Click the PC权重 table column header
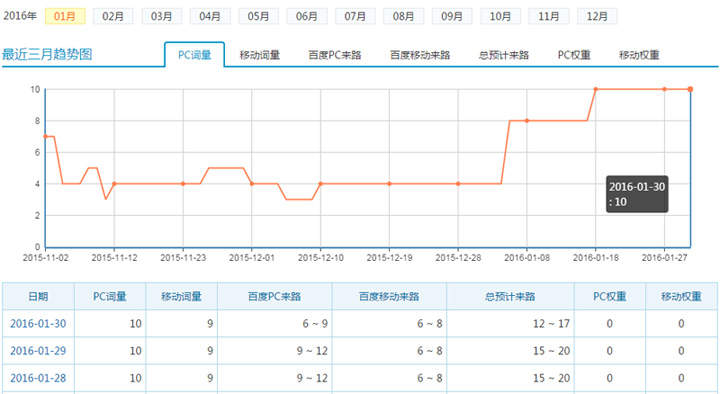Screen dimensions: 720x394 point(610,297)
